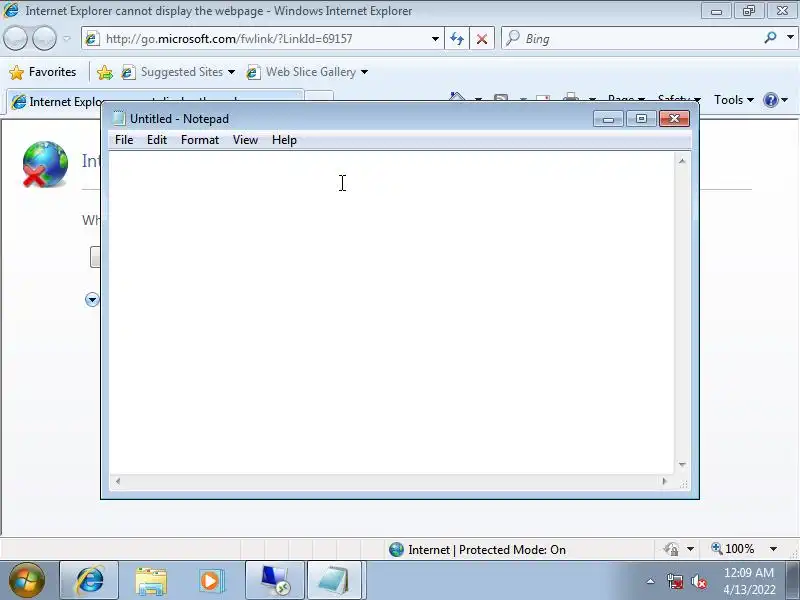
Task: Maximize the Notepad window
Action: click(x=641, y=119)
